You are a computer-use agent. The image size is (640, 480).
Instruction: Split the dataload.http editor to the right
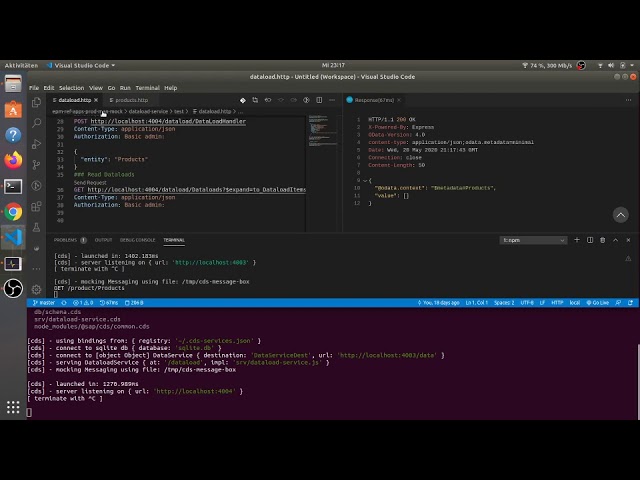[x=319, y=100]
